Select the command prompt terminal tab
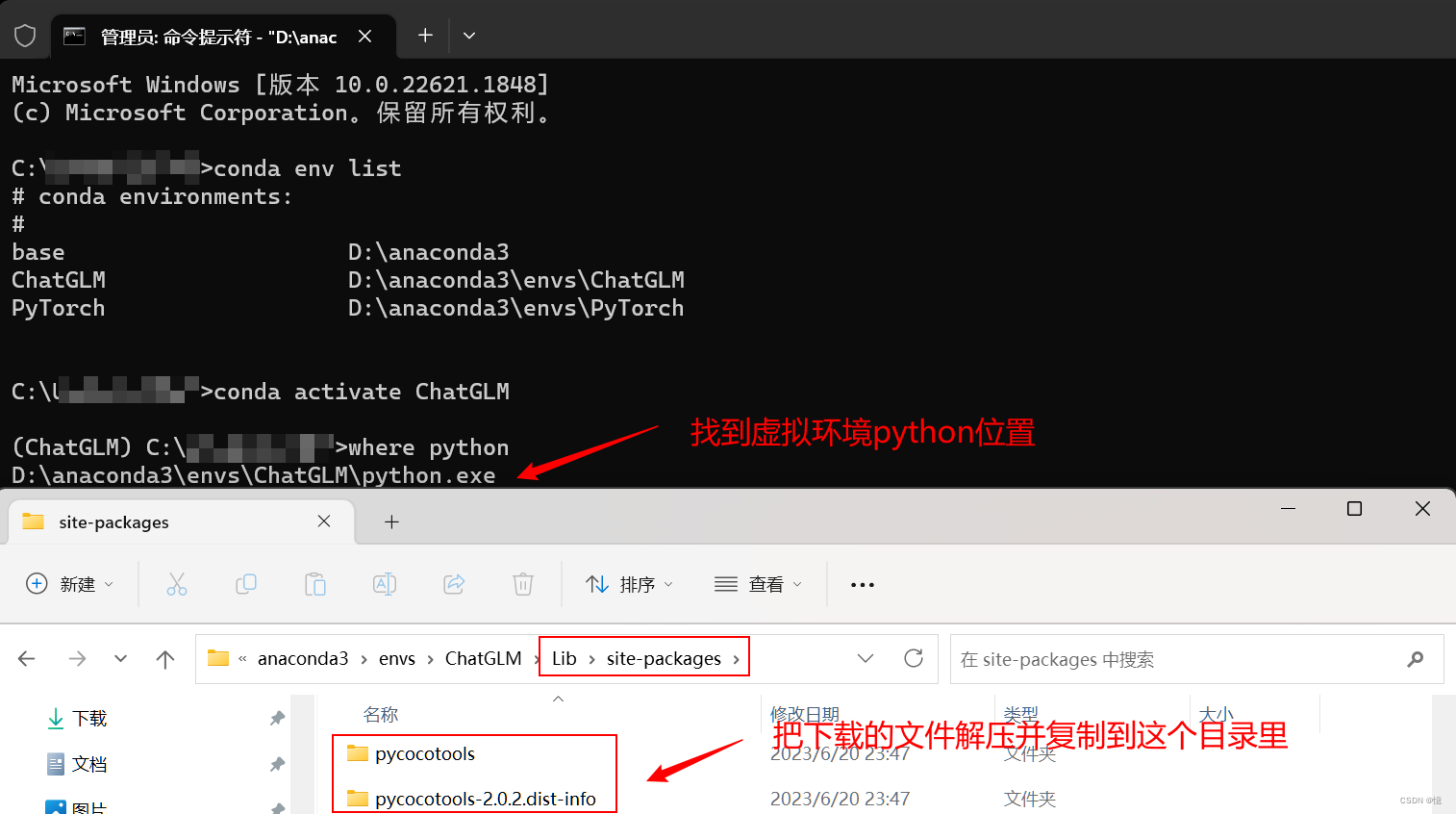1456x814 pixels. click(x=221, y=37)
